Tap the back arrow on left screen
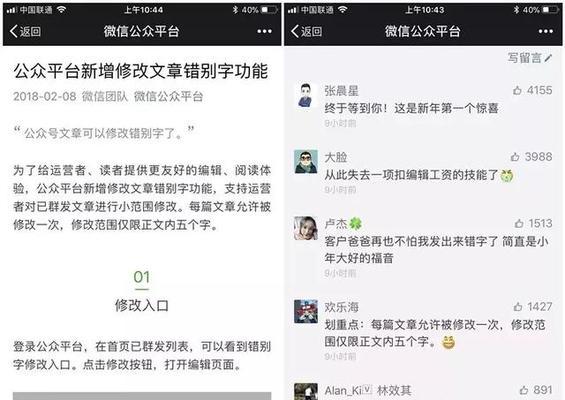Screen dimensions: 565x400 point(25,31)
